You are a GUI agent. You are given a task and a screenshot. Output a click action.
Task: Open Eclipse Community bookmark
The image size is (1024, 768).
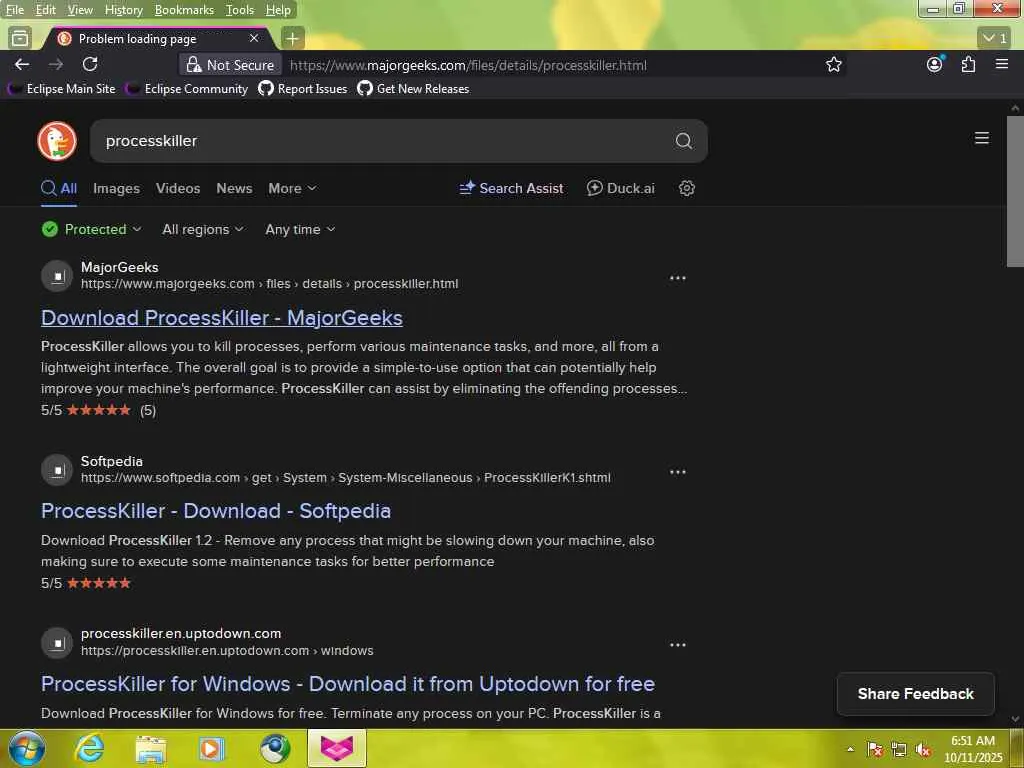point(187,88)
